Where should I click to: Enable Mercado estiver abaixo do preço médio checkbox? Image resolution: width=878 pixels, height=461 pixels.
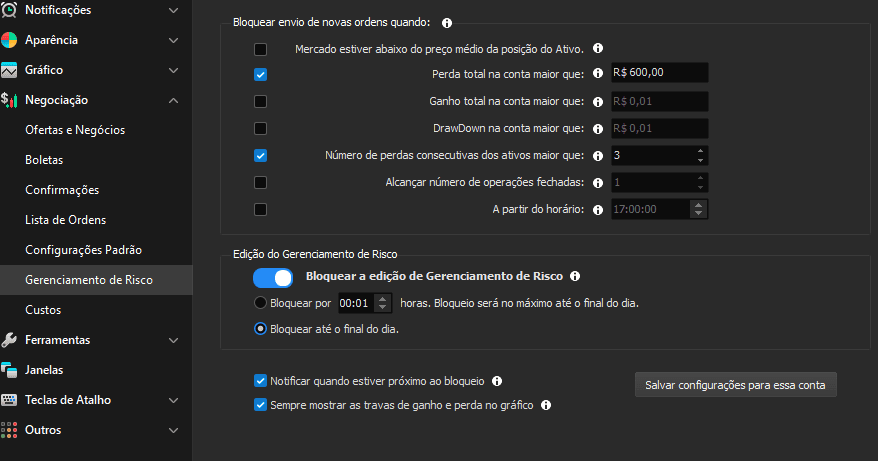(x=260, y=49)
